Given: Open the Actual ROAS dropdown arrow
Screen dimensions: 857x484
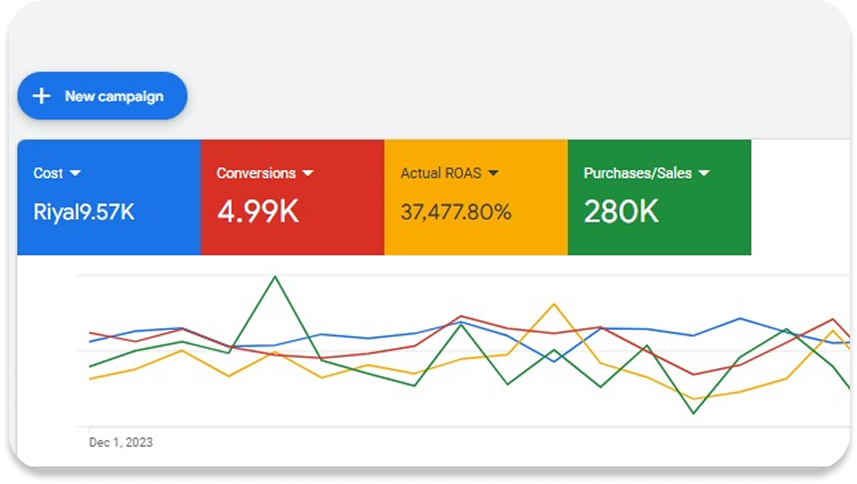Looking at the screenshot, I should 493,173.
